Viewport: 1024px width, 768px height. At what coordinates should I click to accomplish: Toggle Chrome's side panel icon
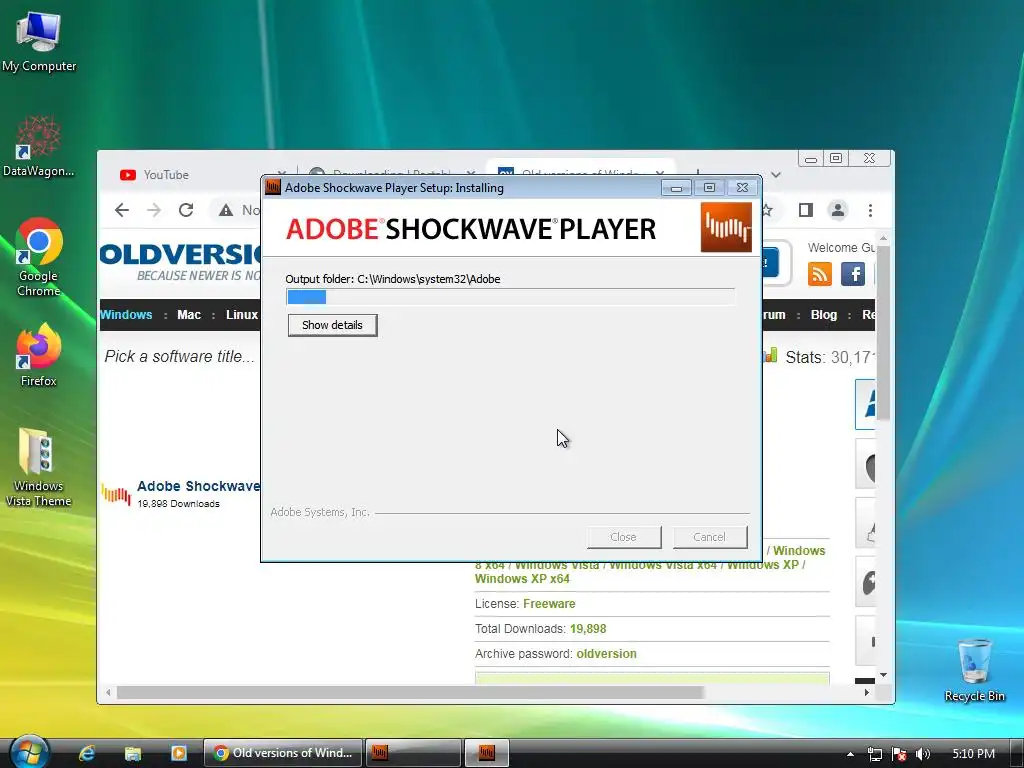[806, 210]
